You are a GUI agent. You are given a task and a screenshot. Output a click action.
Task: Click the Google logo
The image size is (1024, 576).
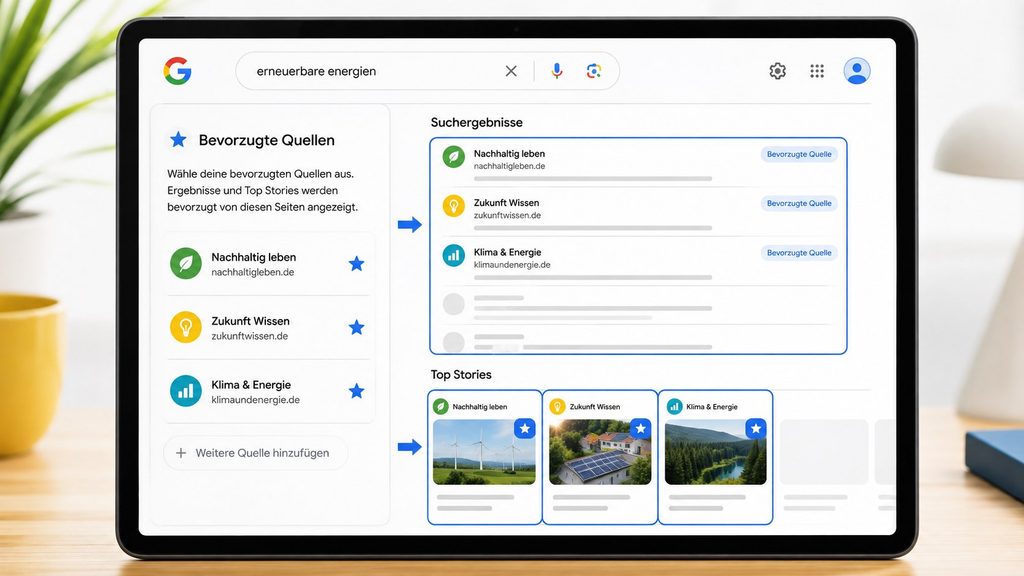click(x=177, y=71)
